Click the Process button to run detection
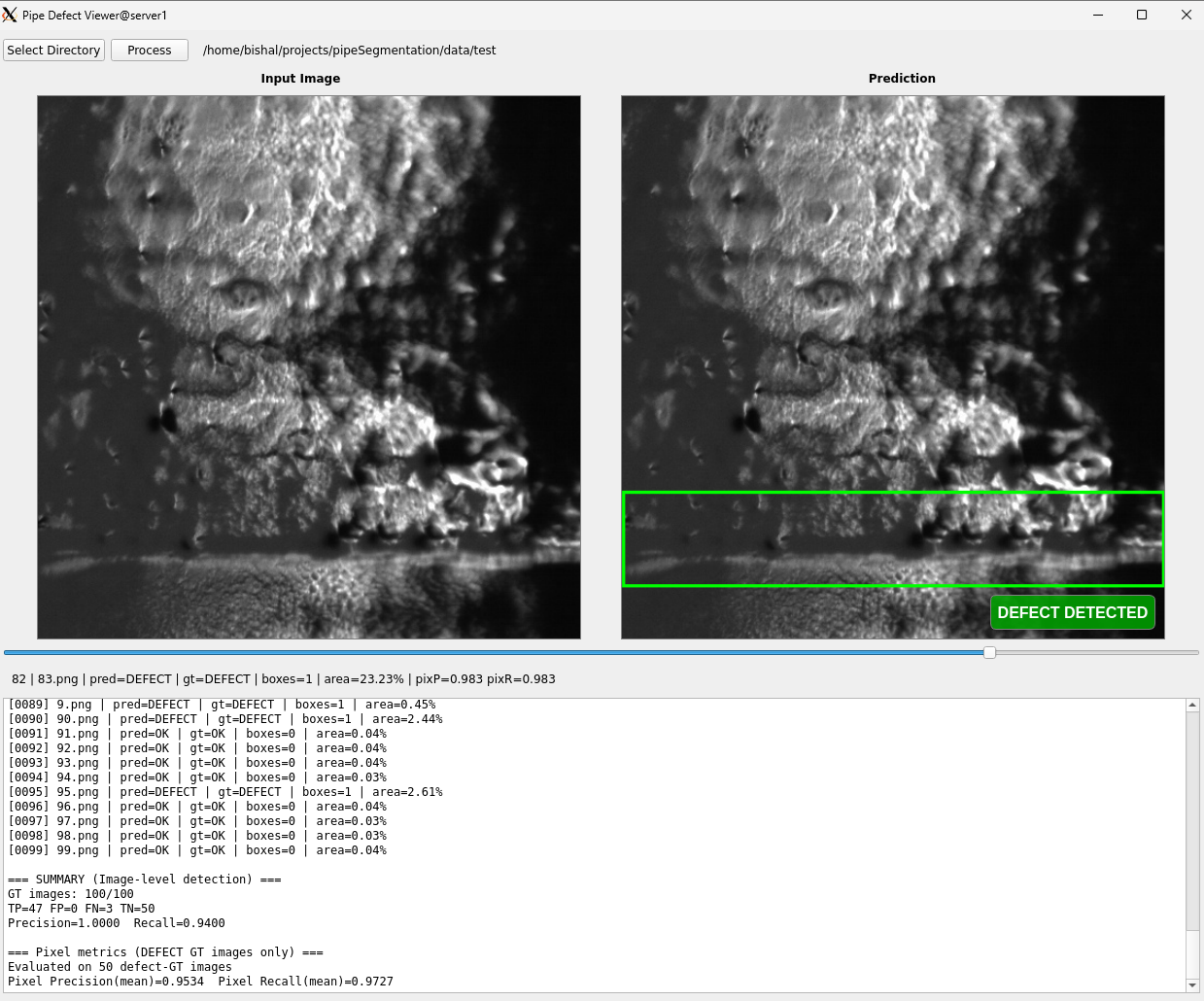Screen dimensions: 1204x1001 pyautogui.click(x=149, y=50)
